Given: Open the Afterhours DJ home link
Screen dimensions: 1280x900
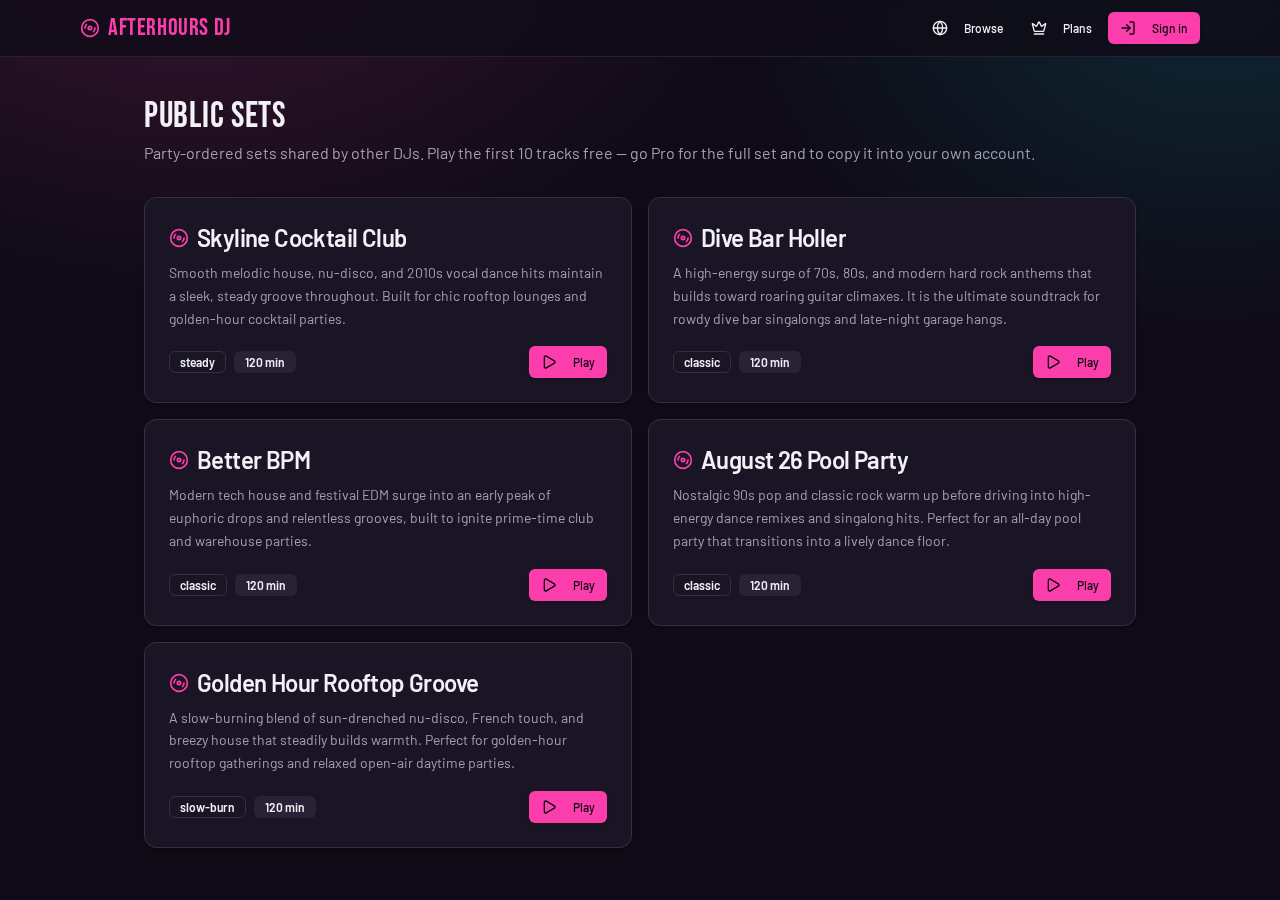Looking at the screenshot, I should pos(155,28).
